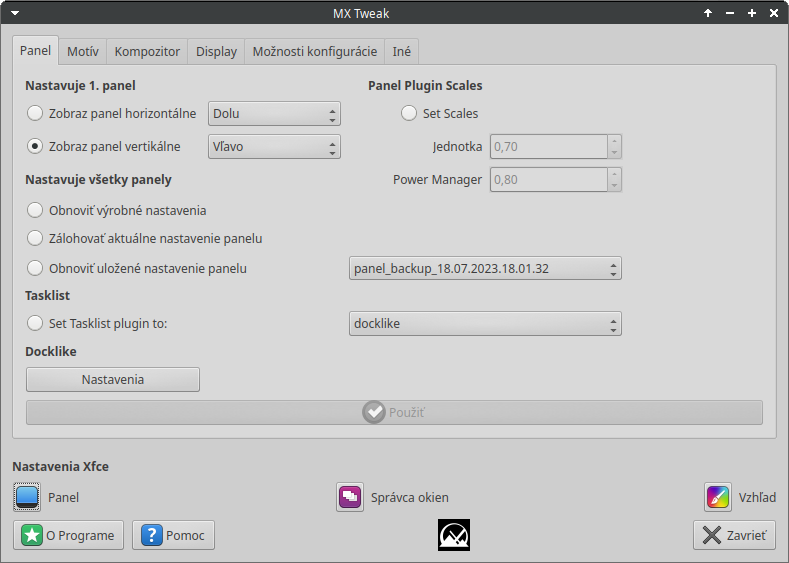Switch to the Motív tab
The image size is (789, 563).
(83, 51)
